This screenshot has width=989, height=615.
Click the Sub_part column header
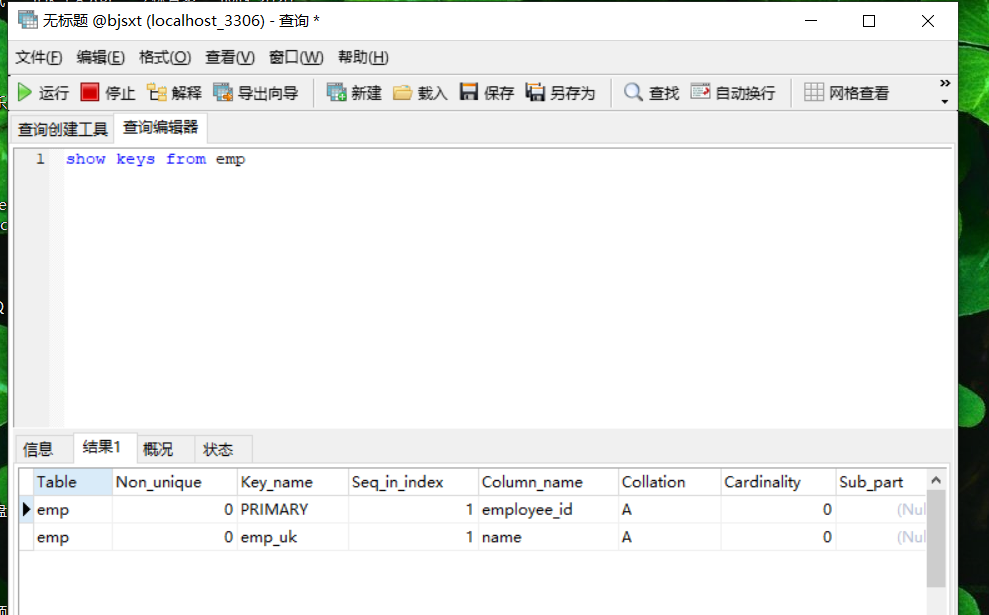click(881, 482)
